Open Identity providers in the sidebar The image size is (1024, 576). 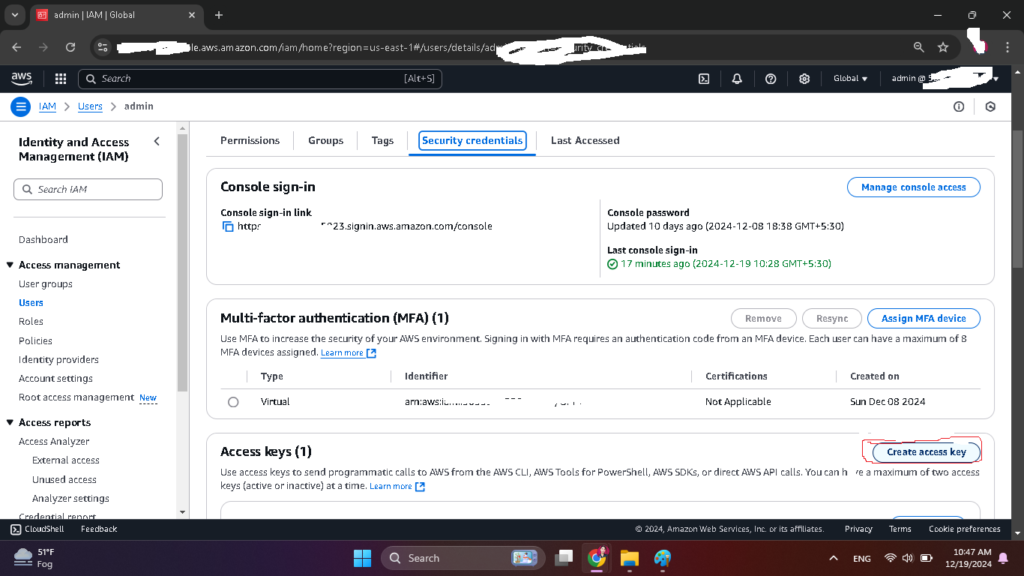[x=59, y=360]
